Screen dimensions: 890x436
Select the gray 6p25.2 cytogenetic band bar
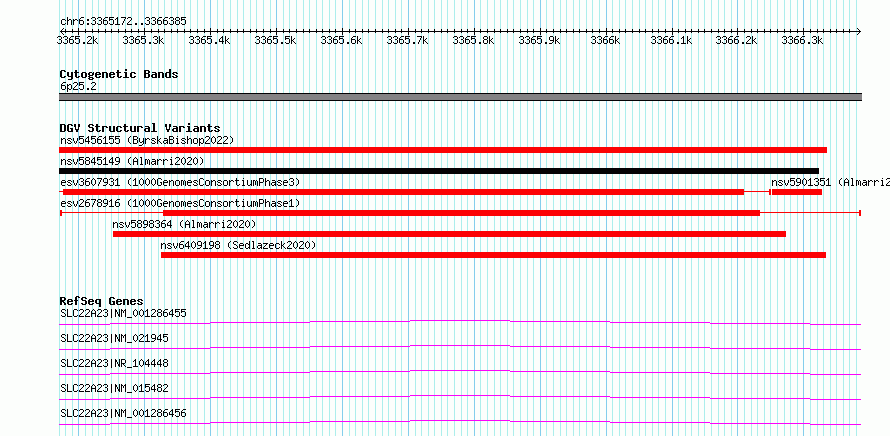coord(460,97)
